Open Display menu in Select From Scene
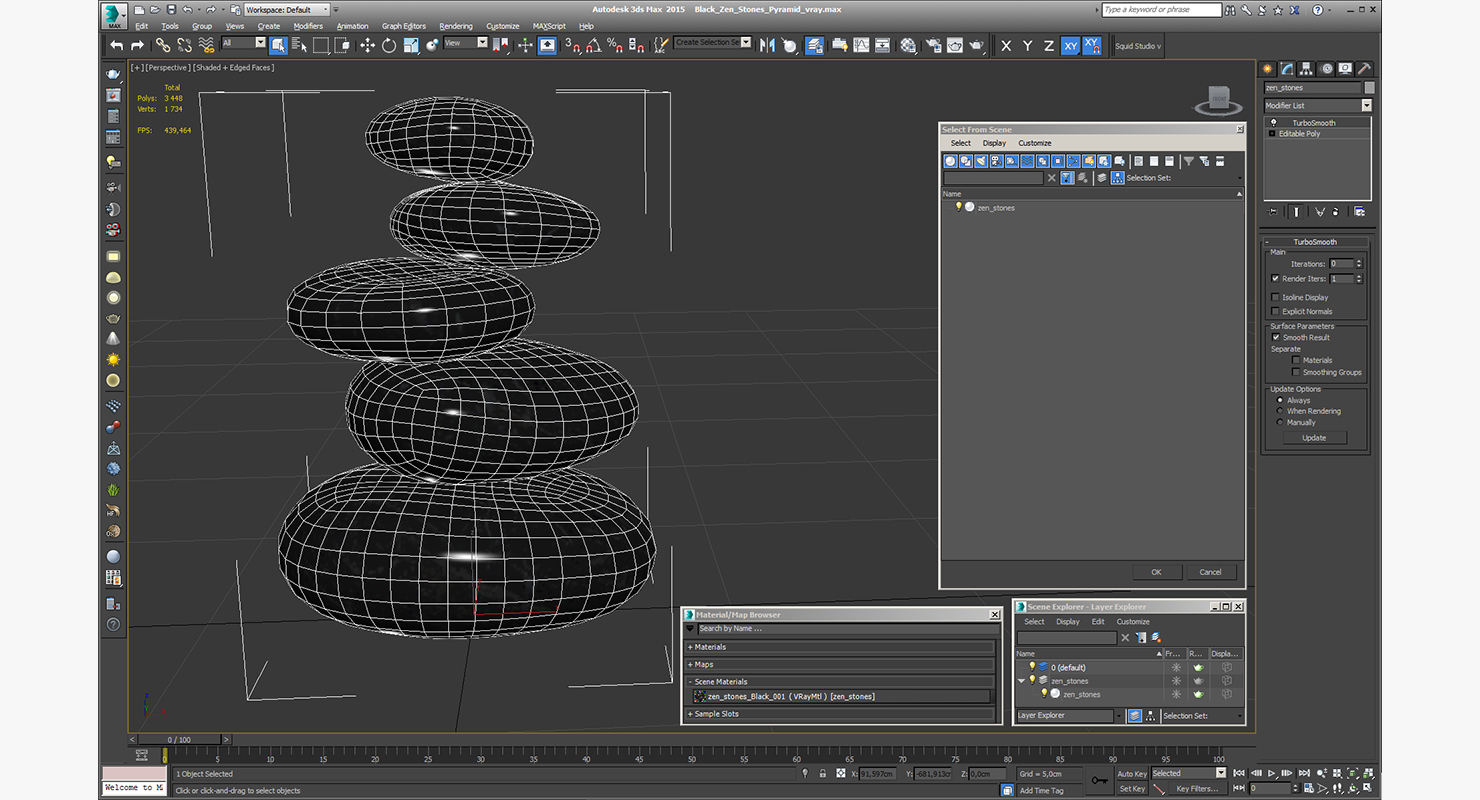Viewport: 1480px width, 800px height. (x=994, y=143)
